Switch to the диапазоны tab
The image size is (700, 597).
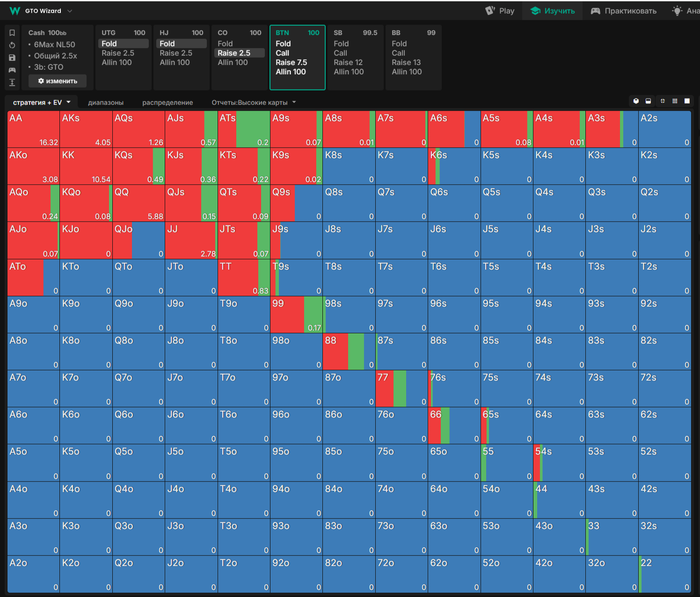[106, 102]
